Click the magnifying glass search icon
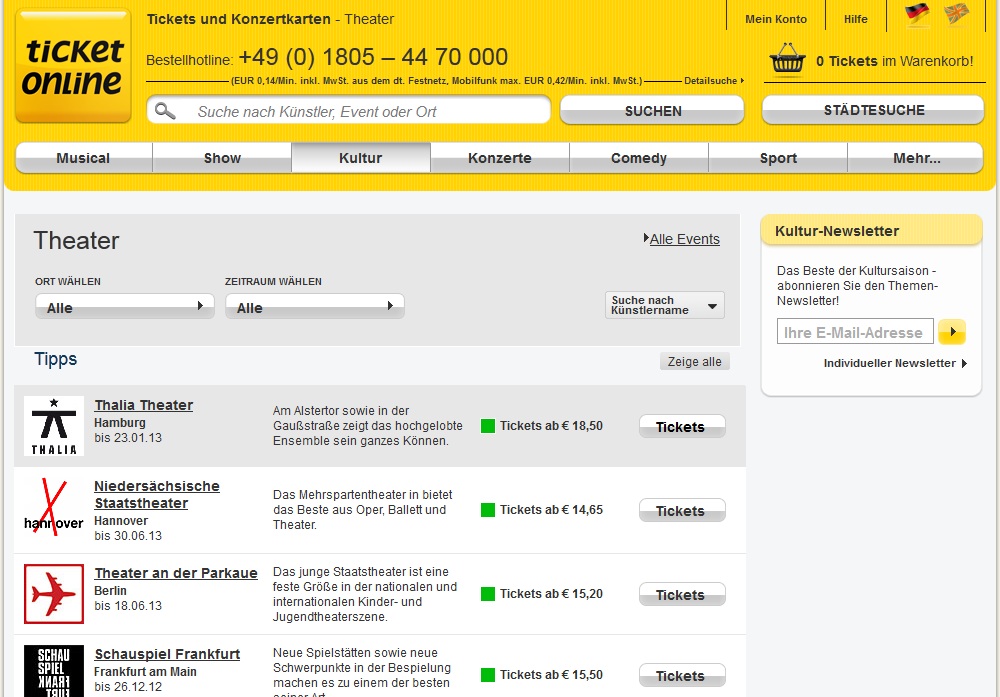The width and height of the screenshot is (1000, 697). [165, 111]
